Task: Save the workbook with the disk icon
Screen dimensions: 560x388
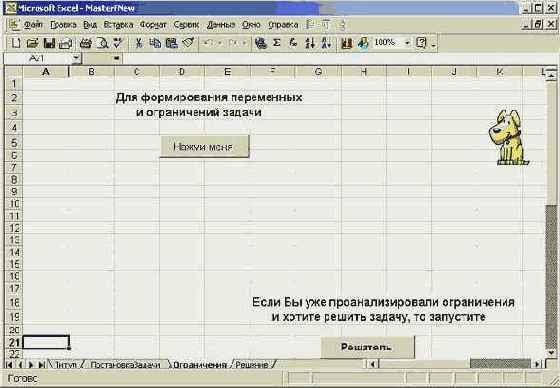Action: coord(49,44)
